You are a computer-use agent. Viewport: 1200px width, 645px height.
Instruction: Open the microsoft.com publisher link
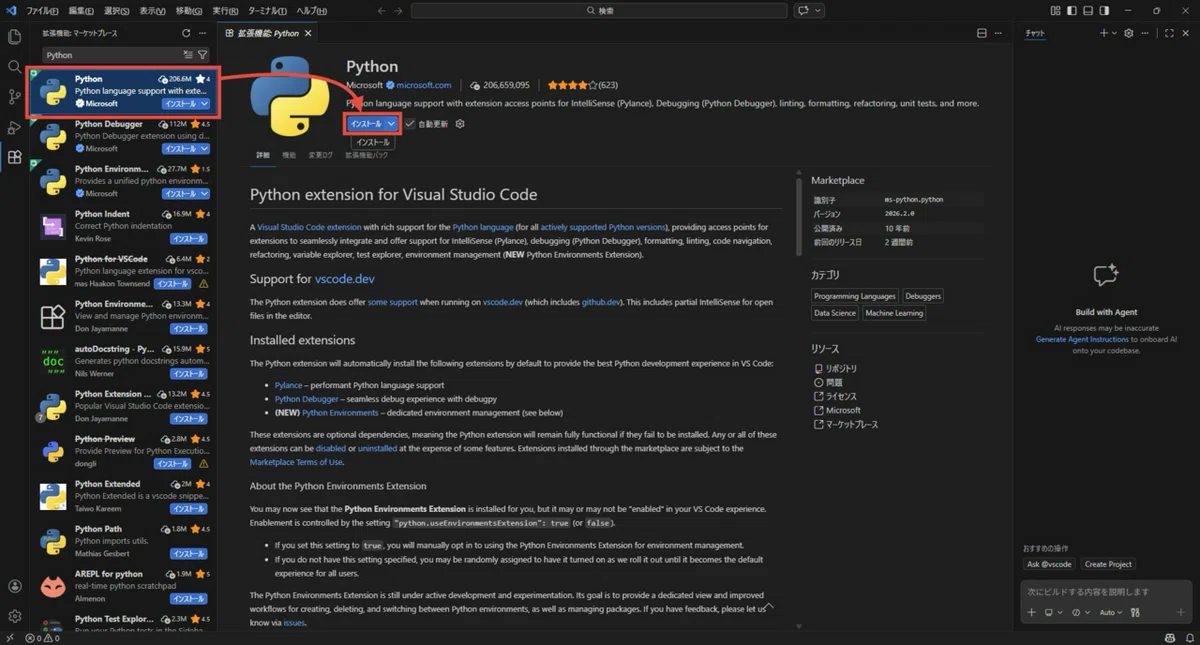(423, 85)
